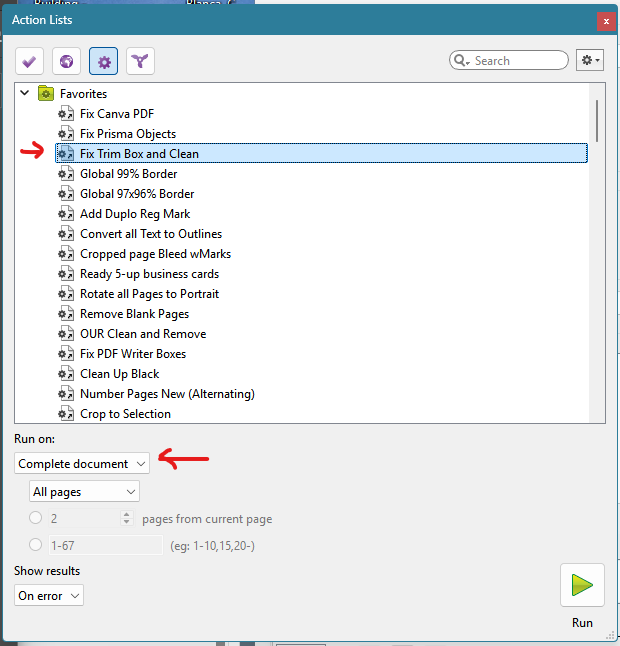Click the Crop to Selection action icon
The width and height of the screenshot is (620, 646).
(x=66, y=413)
